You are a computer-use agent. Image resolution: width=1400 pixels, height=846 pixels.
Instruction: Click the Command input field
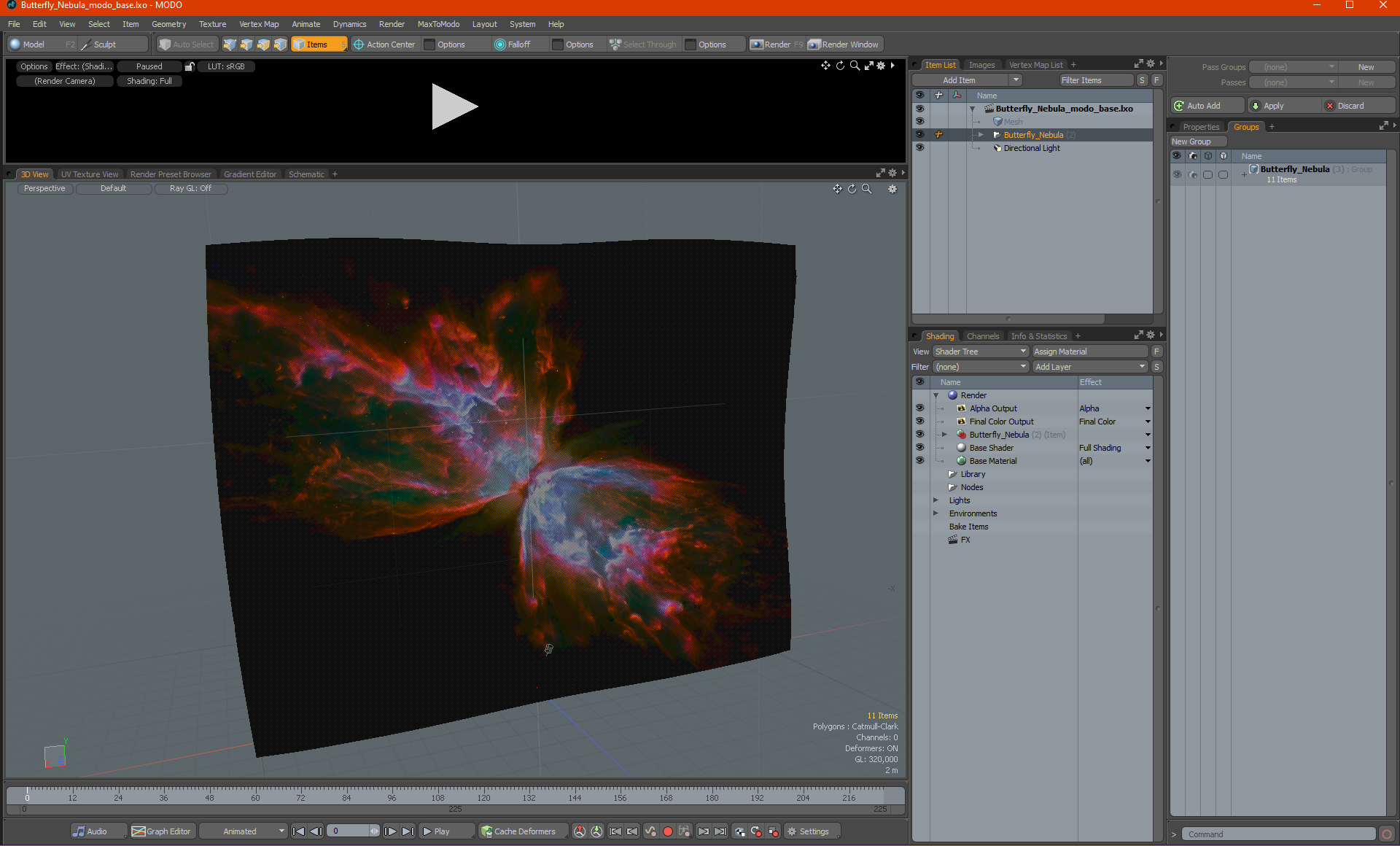[1280, 834]
